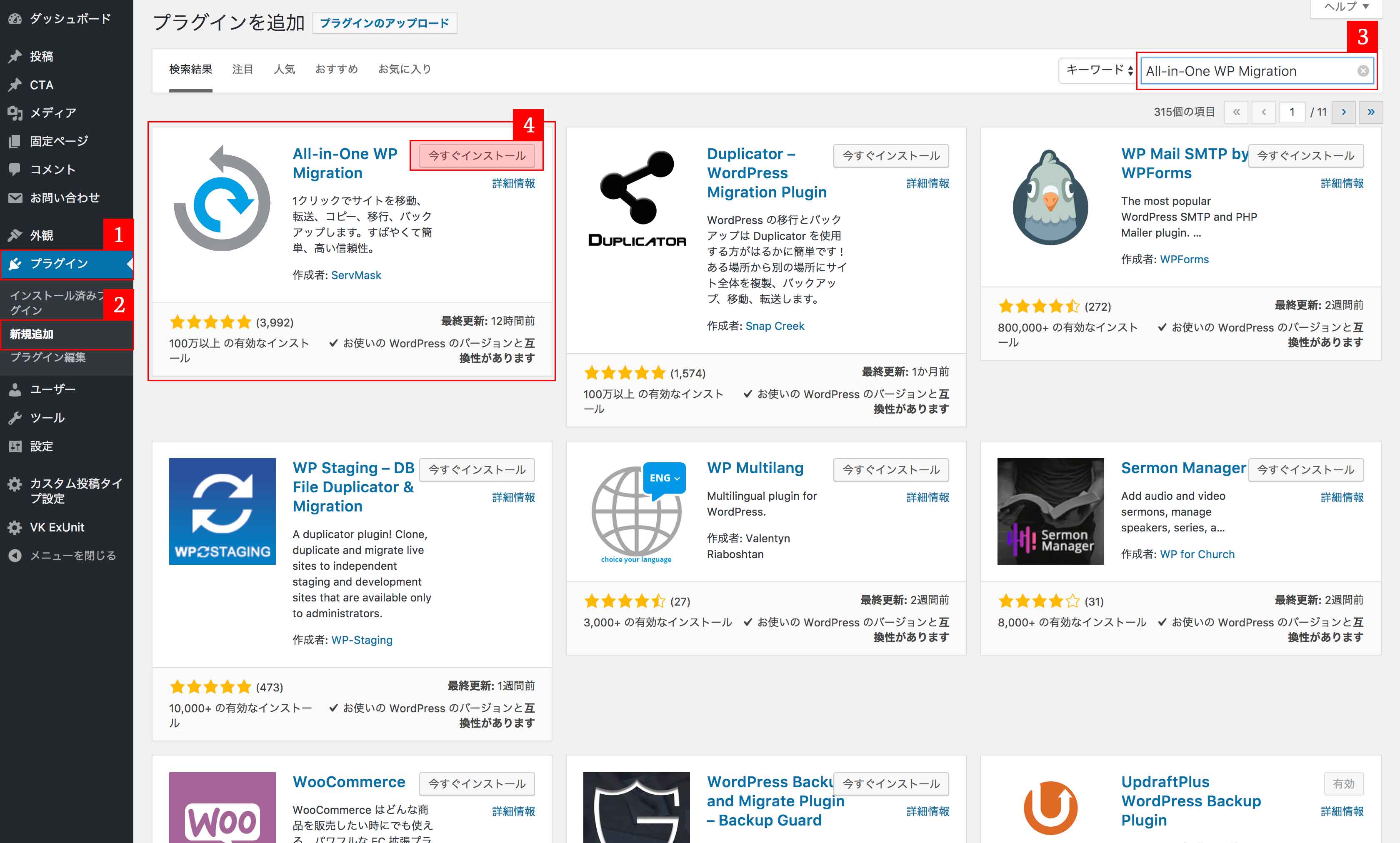1400x843 pixels.
Task: Switch to the お気に入り tab
Action: 405,69
